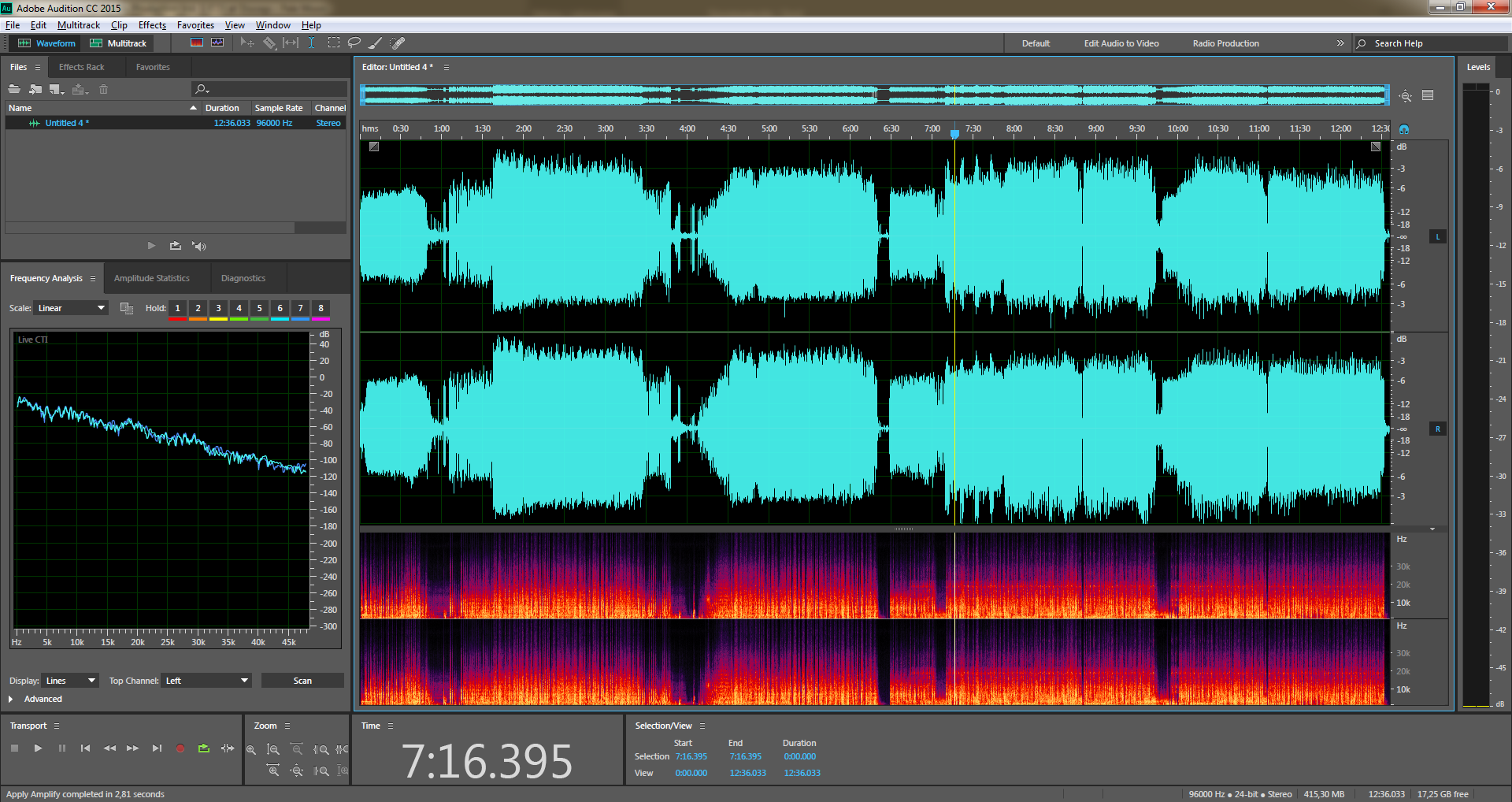Click the red Record button
Viewport: 1512px width, 802px height.
tap(180, 748)
